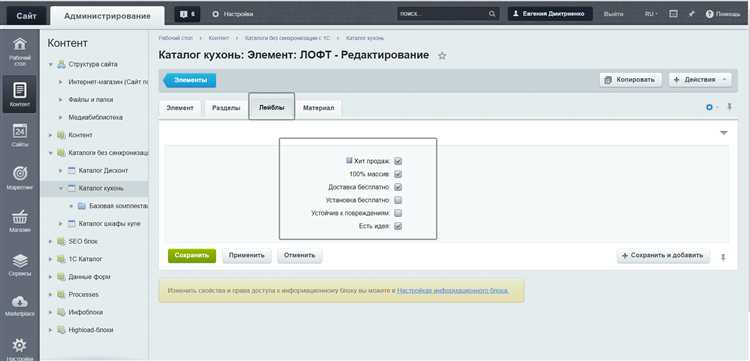Click the pin icon beside tab settings
Screen dimensions: 750x361
[729, 107]
